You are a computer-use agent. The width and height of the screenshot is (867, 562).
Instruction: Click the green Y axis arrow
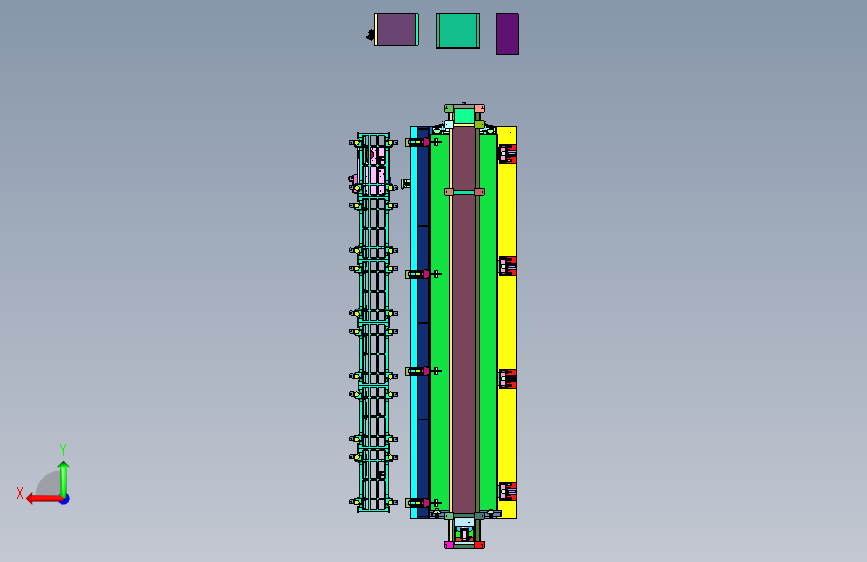tap(64, 478)
